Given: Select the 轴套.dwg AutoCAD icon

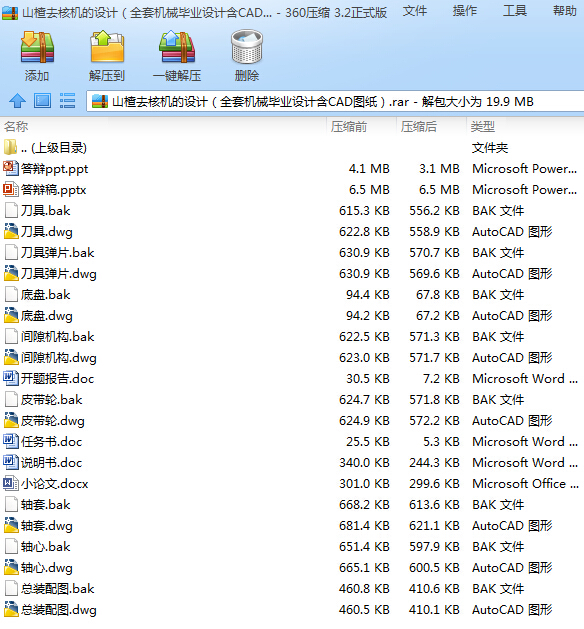Looking at the screenshot, I should 11,526.
